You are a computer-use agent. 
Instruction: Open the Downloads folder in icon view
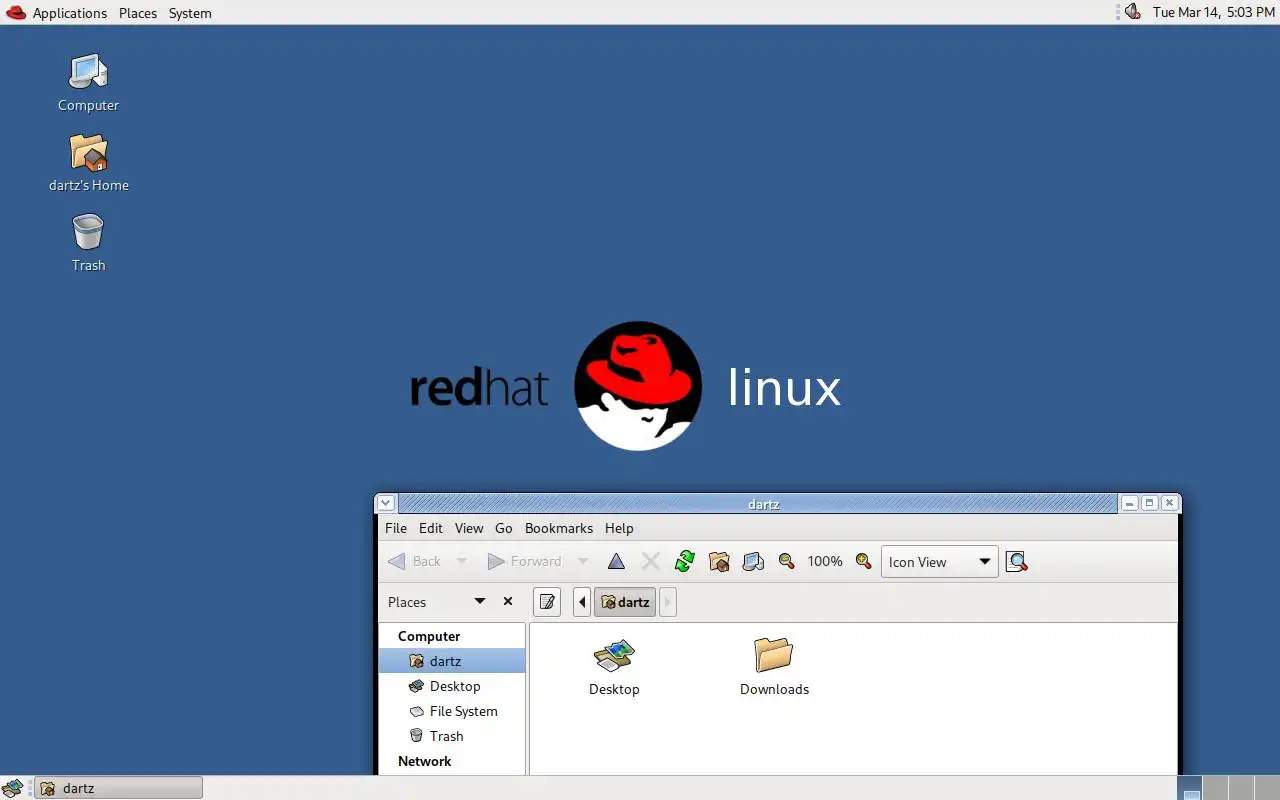[x=774, y=667]
